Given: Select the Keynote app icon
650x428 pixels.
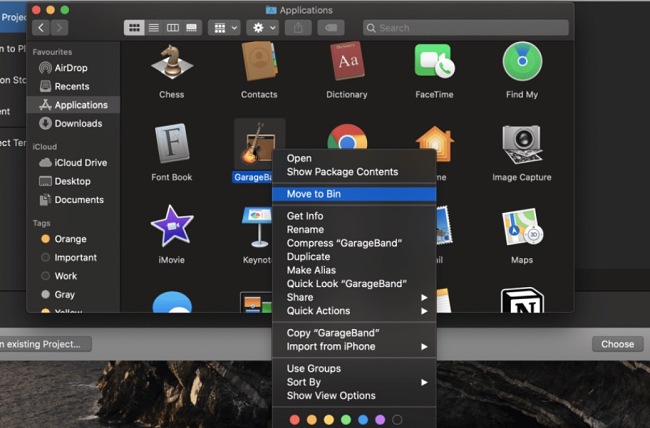Looking at the screenshot, I should point(257,227).
